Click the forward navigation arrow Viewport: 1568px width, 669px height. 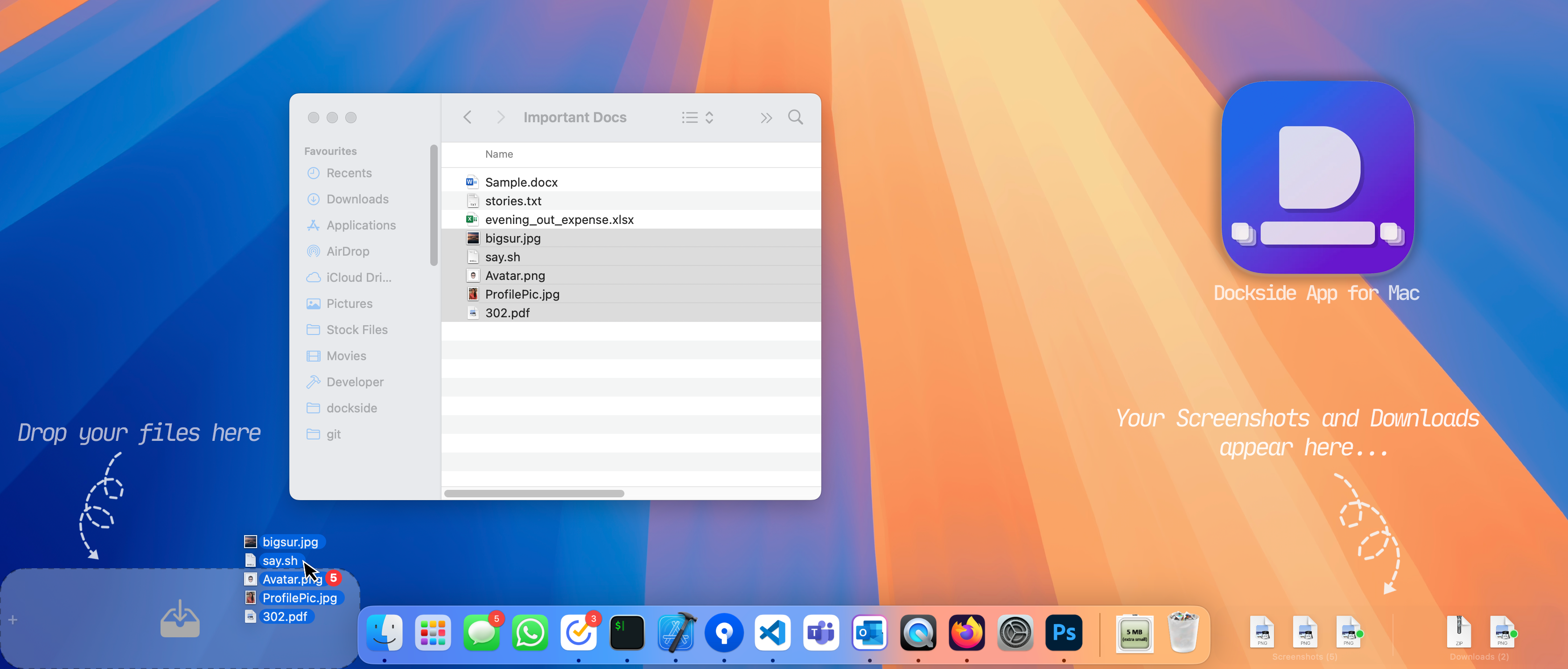tap(499, 117)
